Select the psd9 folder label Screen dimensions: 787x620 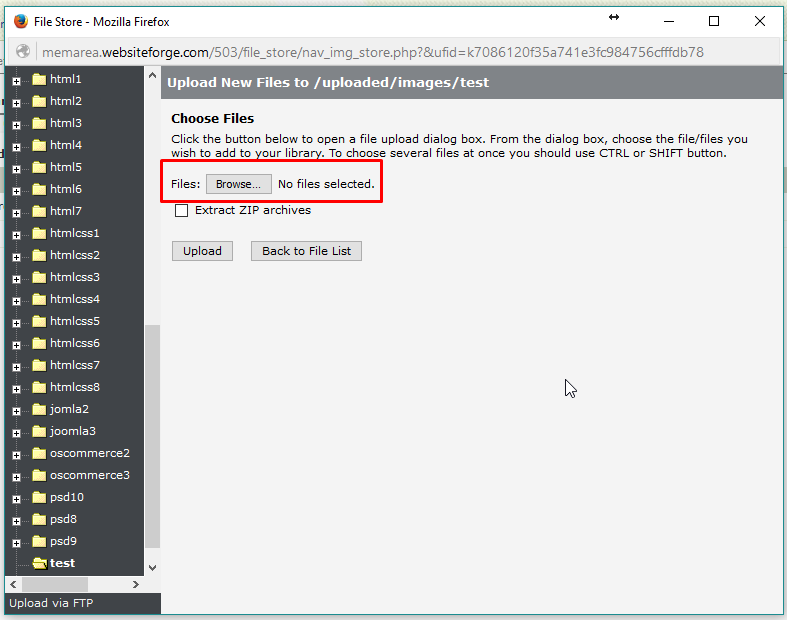[x=63, y=541]
